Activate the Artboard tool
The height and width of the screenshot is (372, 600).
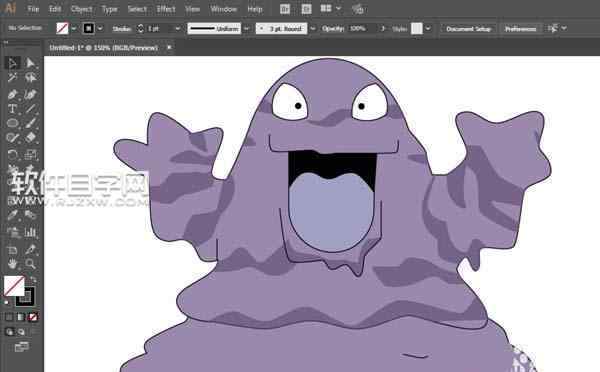point(12,250)
